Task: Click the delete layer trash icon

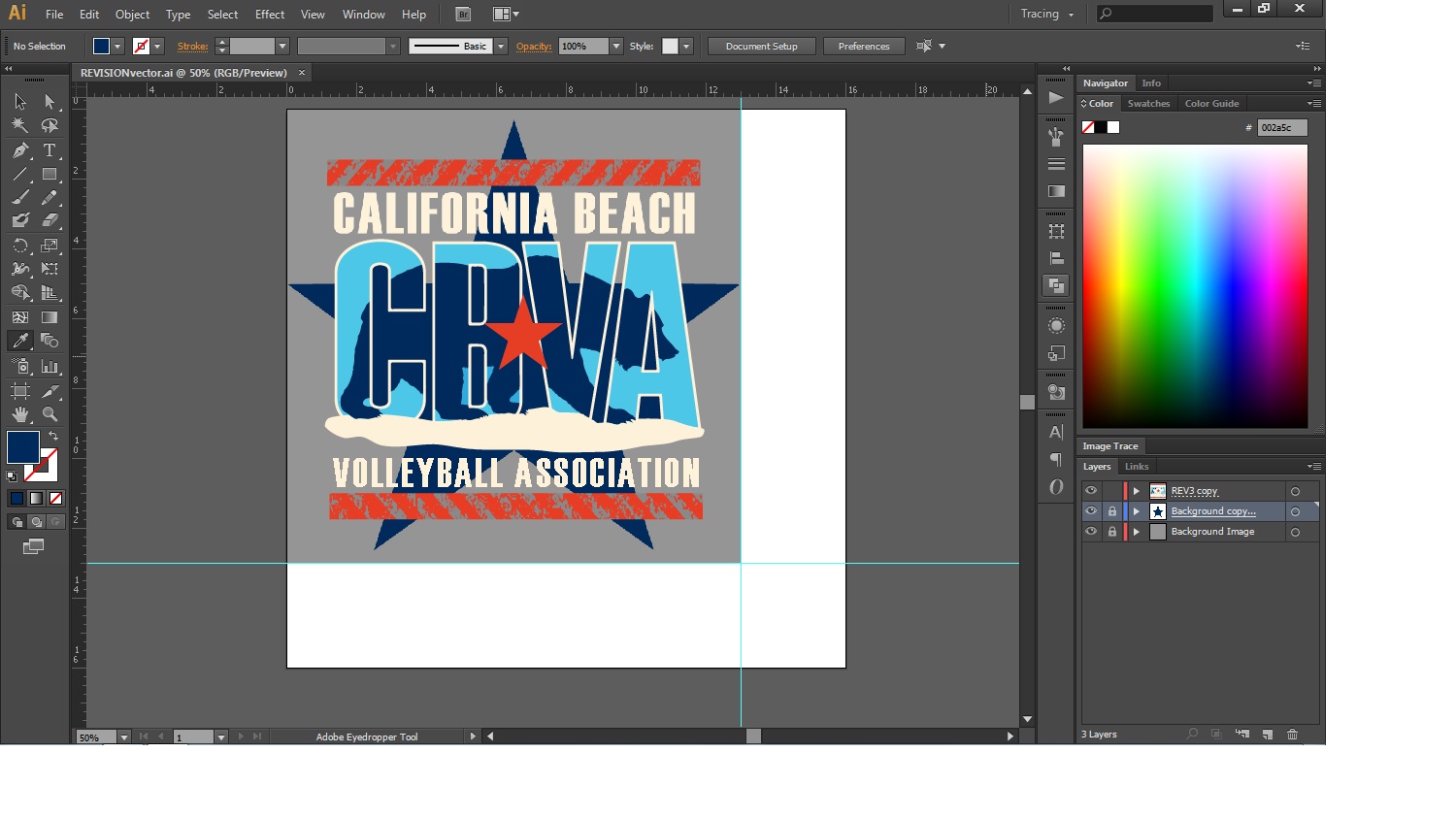Action: pos(1292,735)
